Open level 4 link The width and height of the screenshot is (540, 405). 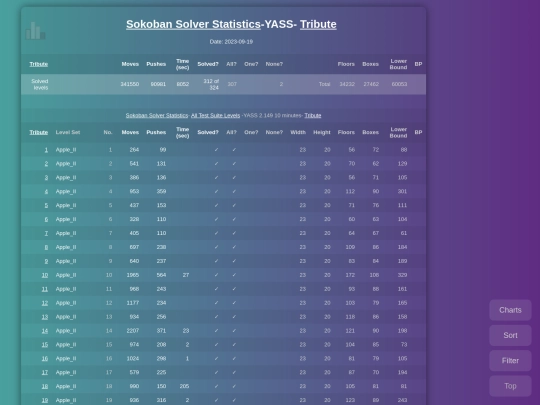coord(46,191)
